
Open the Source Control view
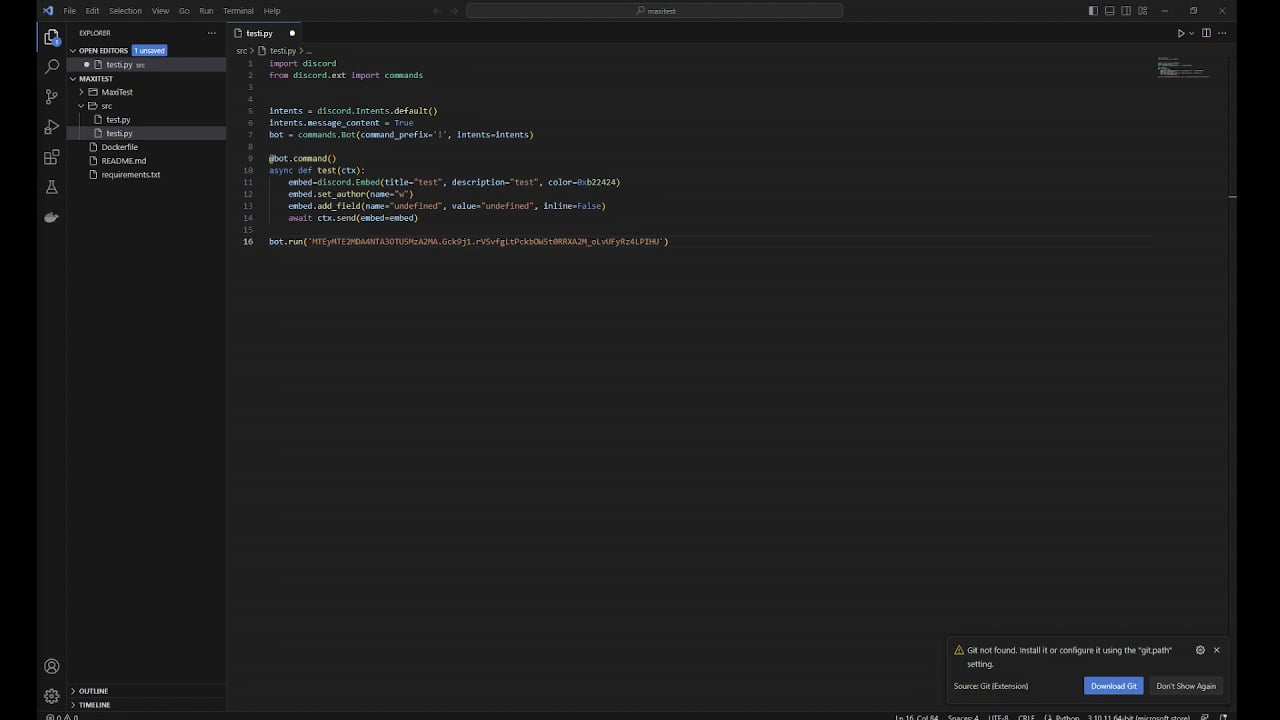pos(52,97)
